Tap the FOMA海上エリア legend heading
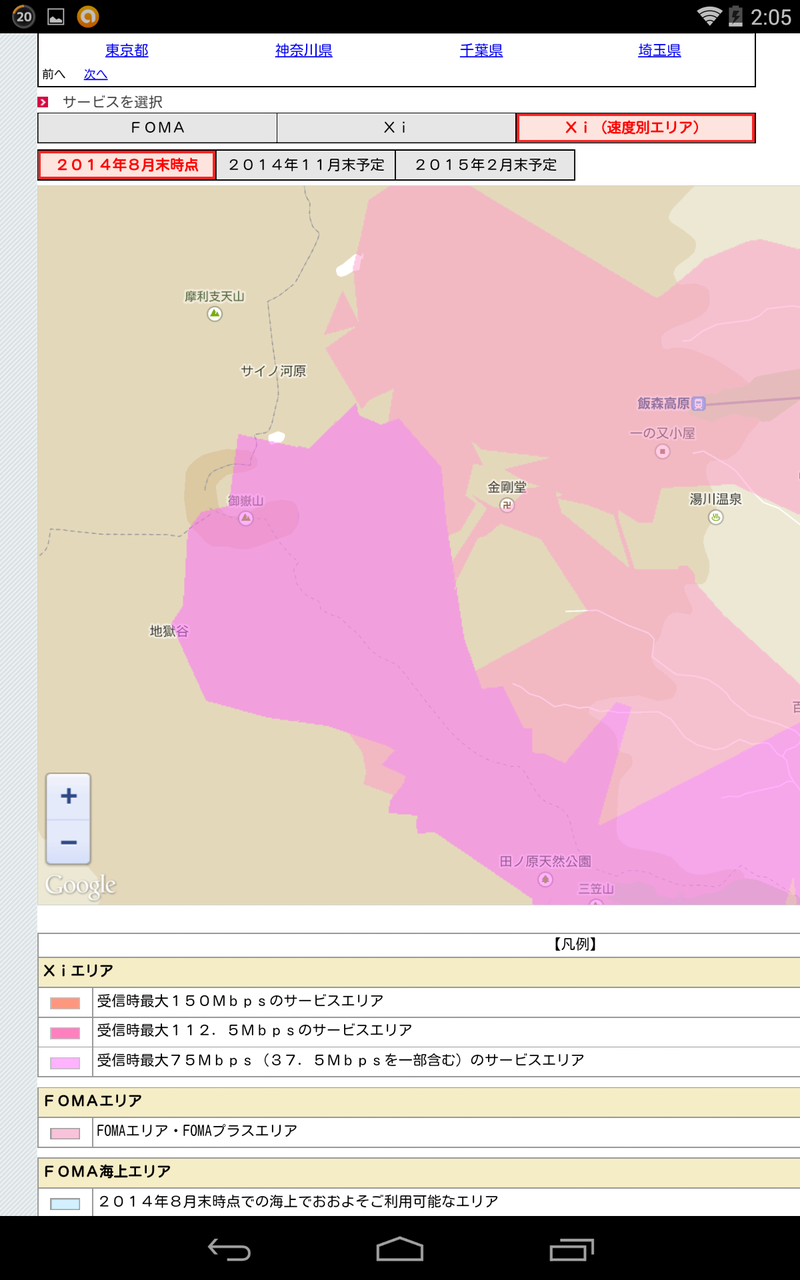The width and height of the screenshot is (800, 1280). point(107,1171)
